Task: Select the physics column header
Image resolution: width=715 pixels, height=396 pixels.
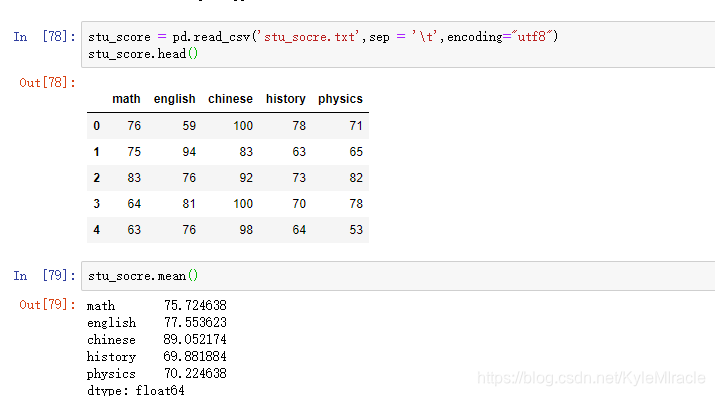Action: click(340, 99)
